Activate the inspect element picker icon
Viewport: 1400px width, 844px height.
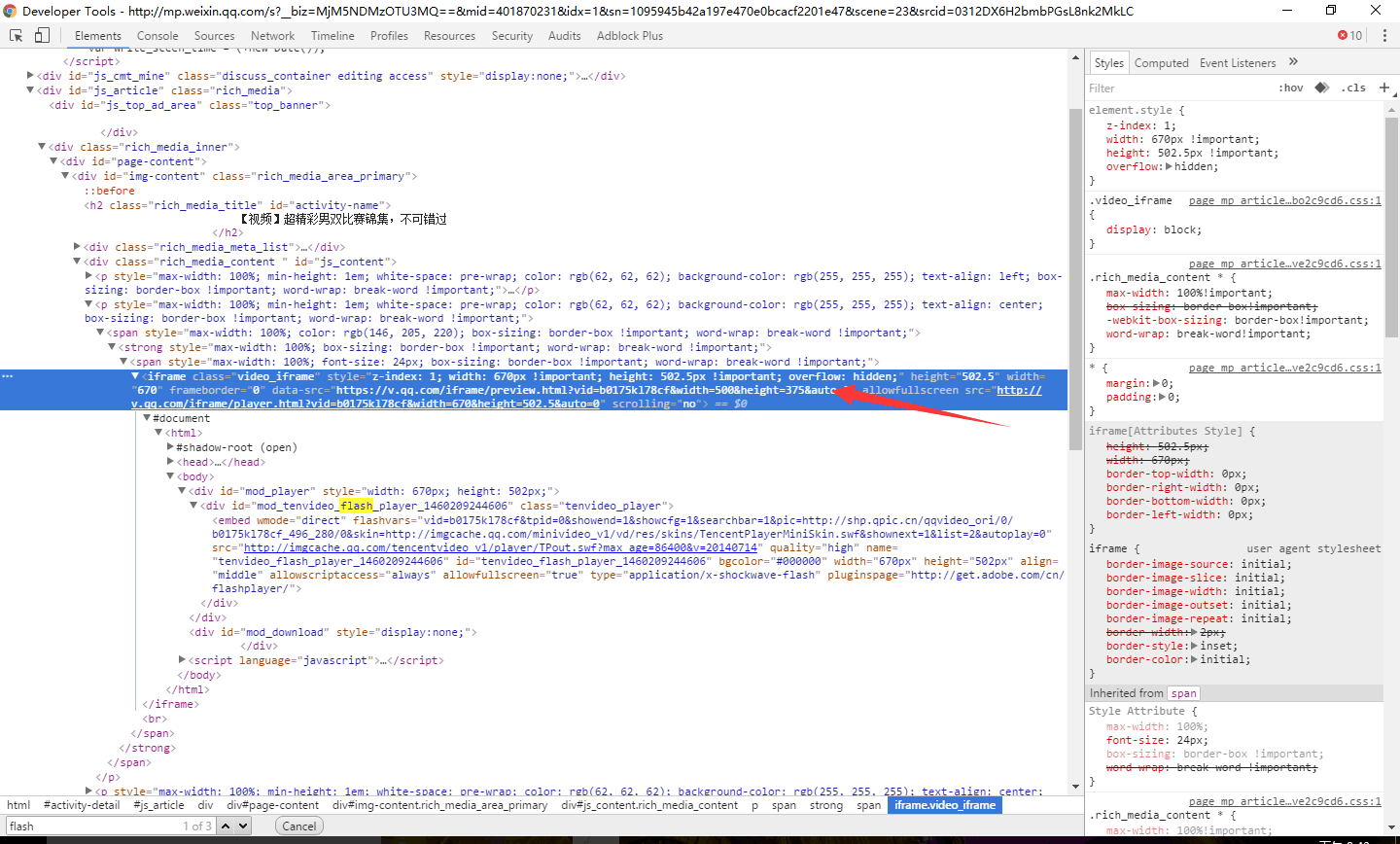click(x=17, y=36)
